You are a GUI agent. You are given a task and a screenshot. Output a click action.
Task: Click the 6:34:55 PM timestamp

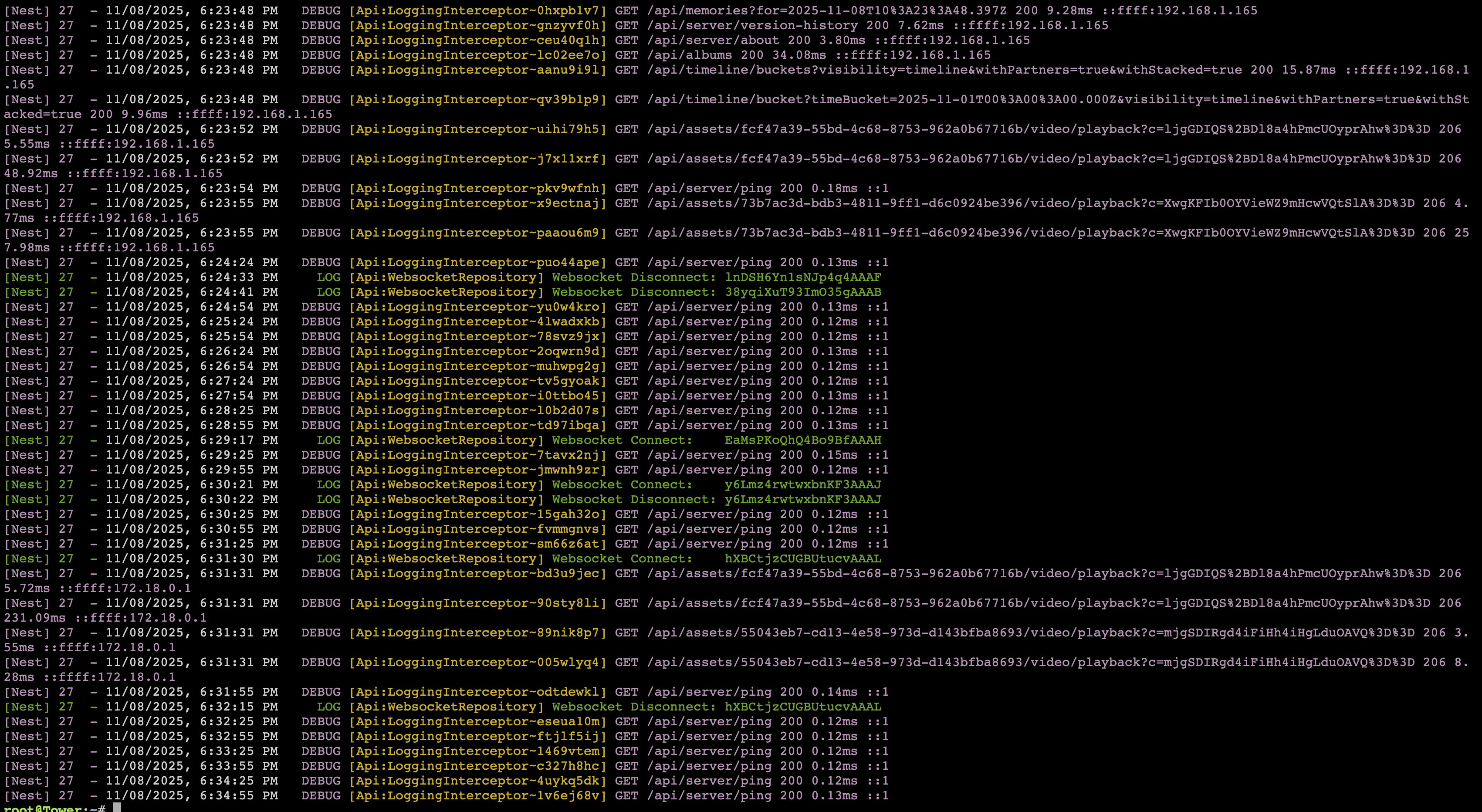[x=238, y=796]
